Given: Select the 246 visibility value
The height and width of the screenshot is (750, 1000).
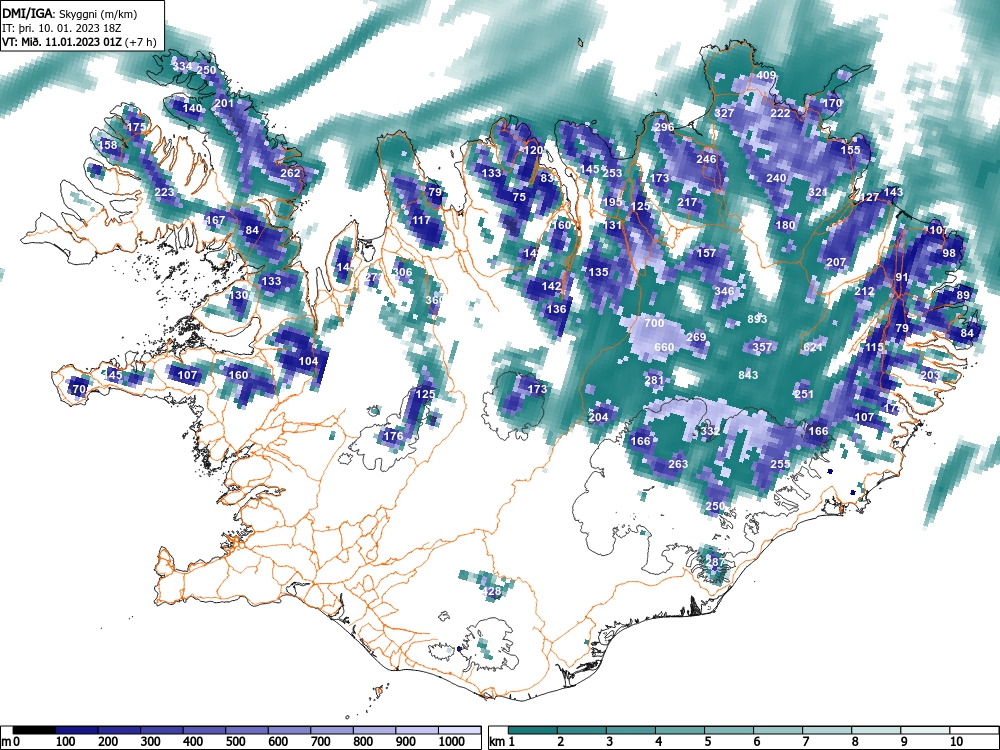Looking at the screenshot, I should (x=706, y=159).
